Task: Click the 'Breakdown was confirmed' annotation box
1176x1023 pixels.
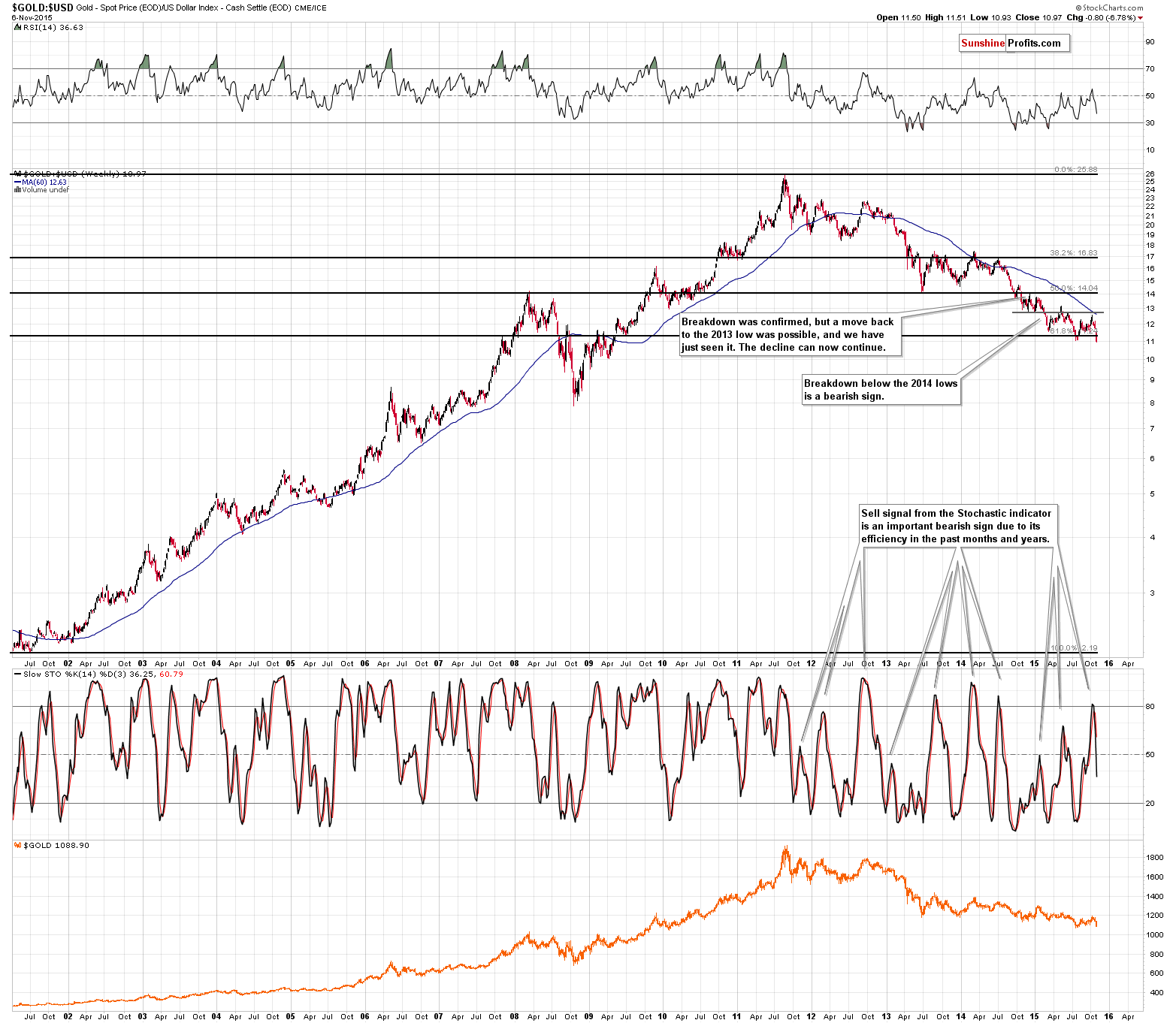Action: (x=790, y=334)
